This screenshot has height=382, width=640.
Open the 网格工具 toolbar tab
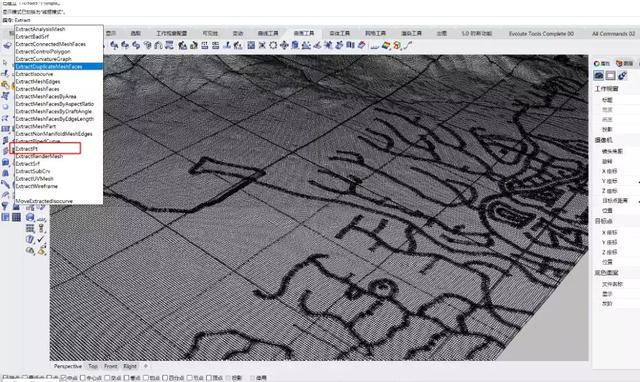(376, 33)
